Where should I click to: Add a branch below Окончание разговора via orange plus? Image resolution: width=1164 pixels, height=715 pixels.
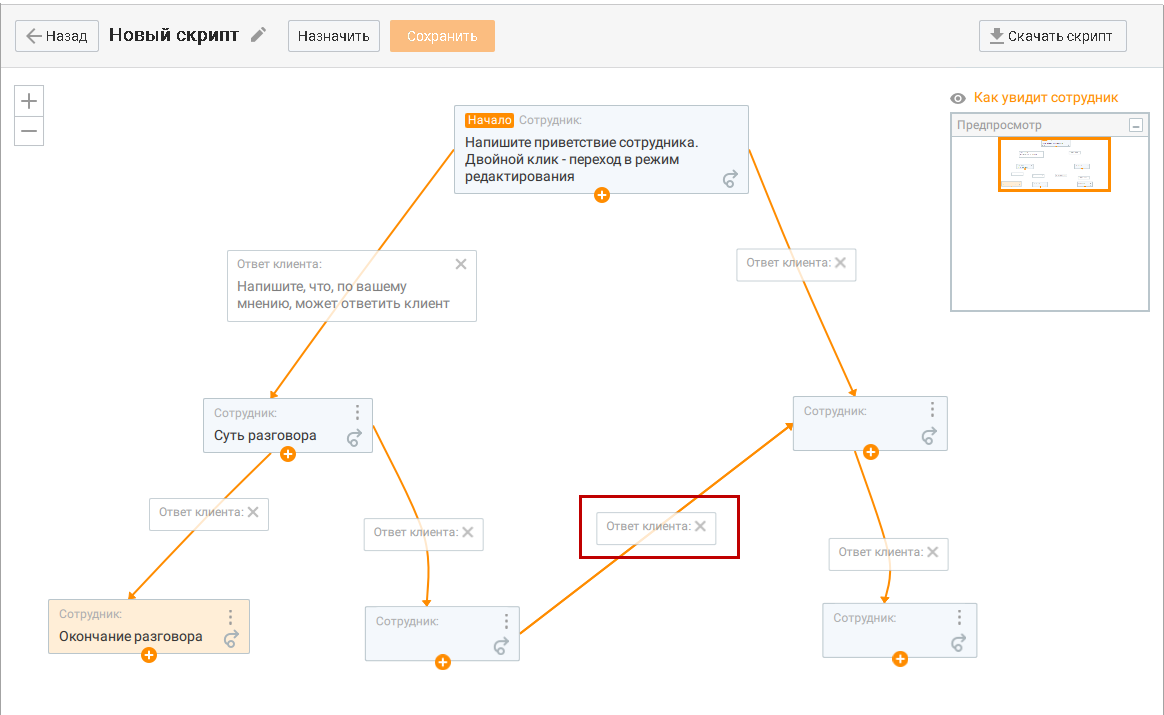[149, 655]
